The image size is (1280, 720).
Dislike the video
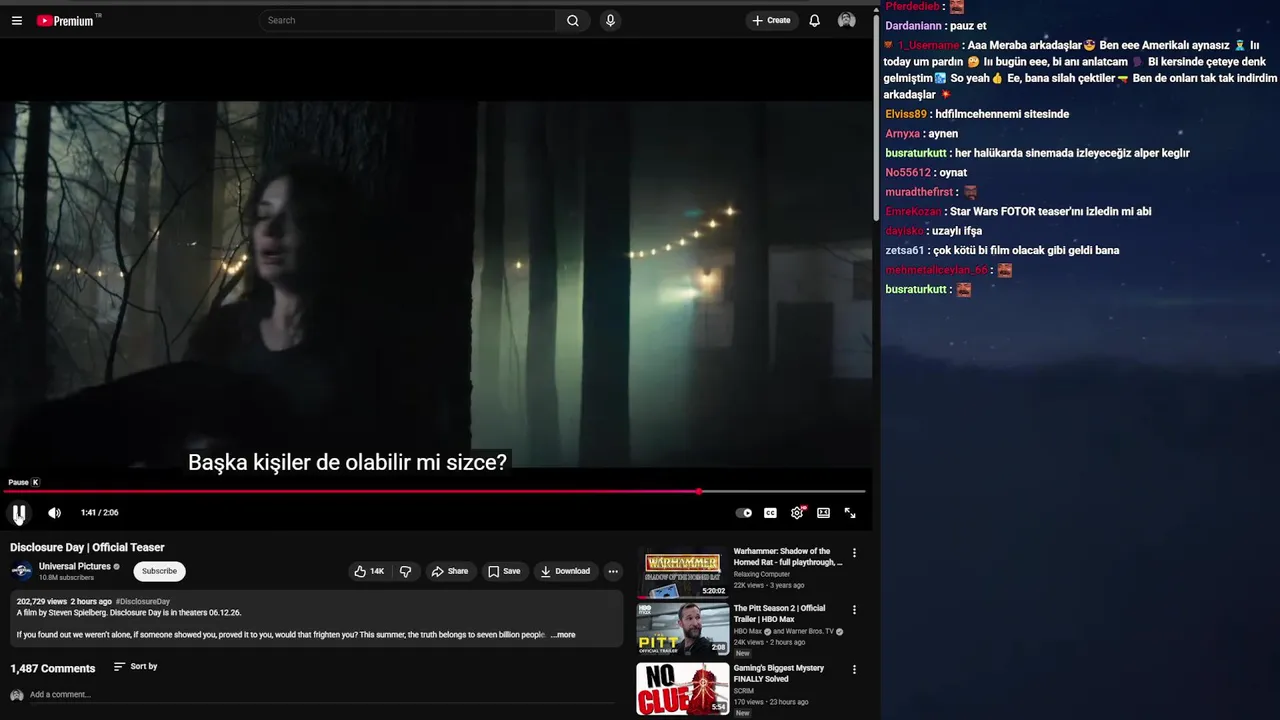pos(405,571)
